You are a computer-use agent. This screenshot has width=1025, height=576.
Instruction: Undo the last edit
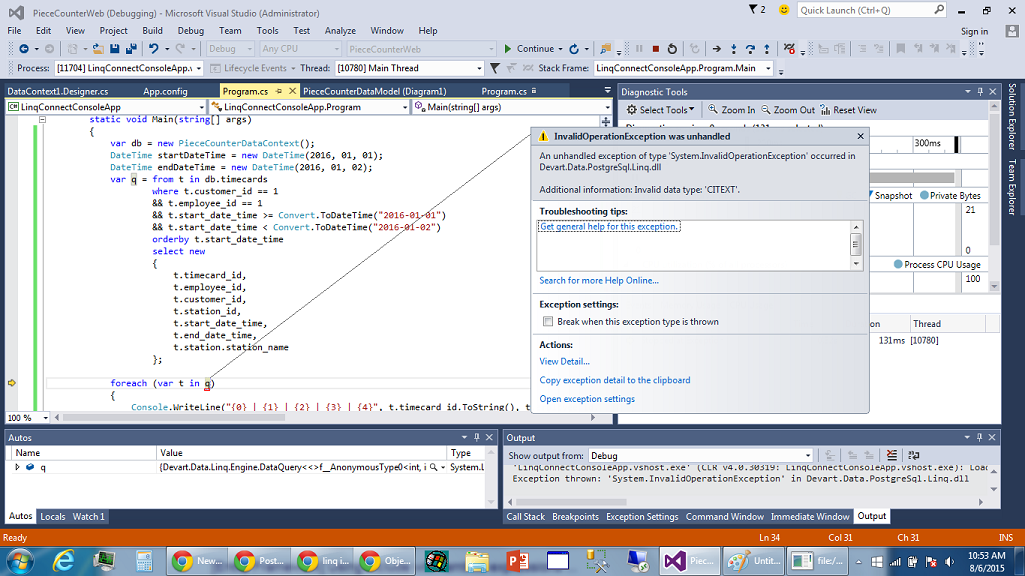pos(154,49)
